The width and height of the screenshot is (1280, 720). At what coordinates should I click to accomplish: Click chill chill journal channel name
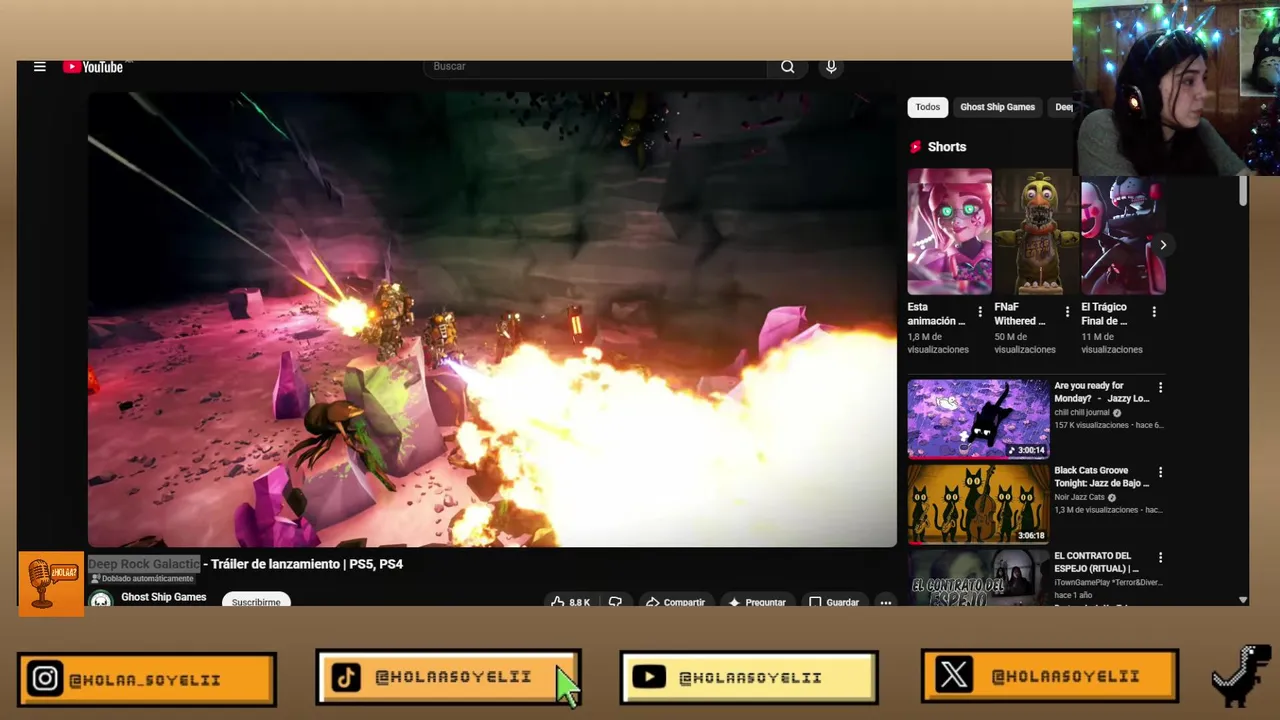click(x=1082, y=412)
